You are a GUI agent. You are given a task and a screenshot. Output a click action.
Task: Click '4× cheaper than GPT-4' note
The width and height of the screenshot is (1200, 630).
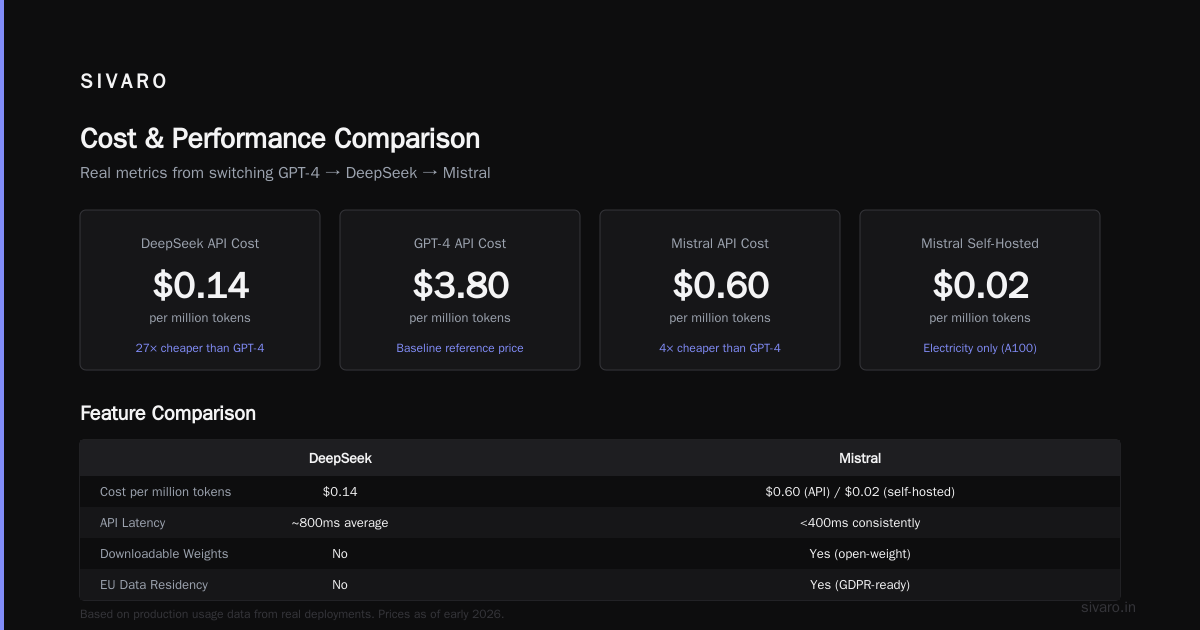720,348
